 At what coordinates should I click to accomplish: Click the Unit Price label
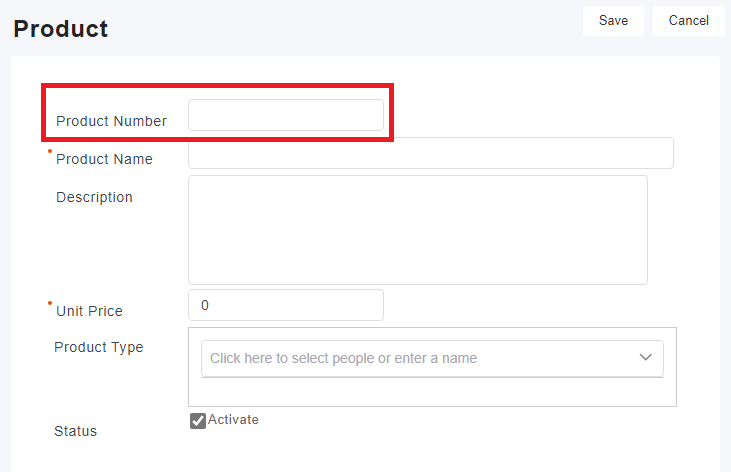(x=89, y=311)
